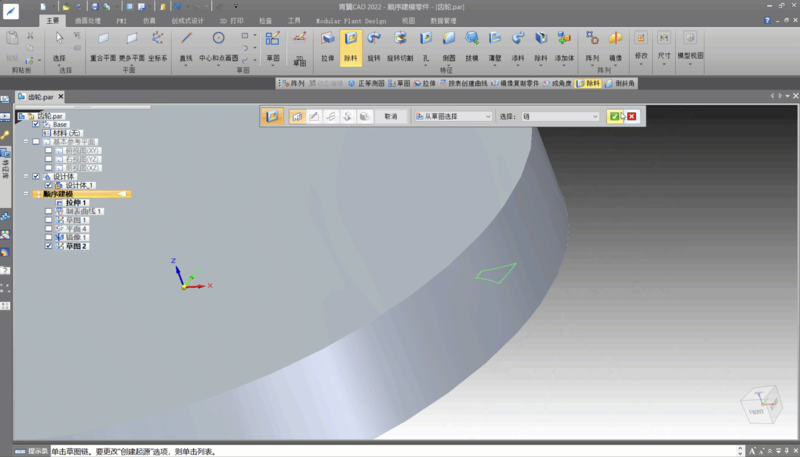Select the 倒圆 (Round) feature tool

click(x=448, y=44)
